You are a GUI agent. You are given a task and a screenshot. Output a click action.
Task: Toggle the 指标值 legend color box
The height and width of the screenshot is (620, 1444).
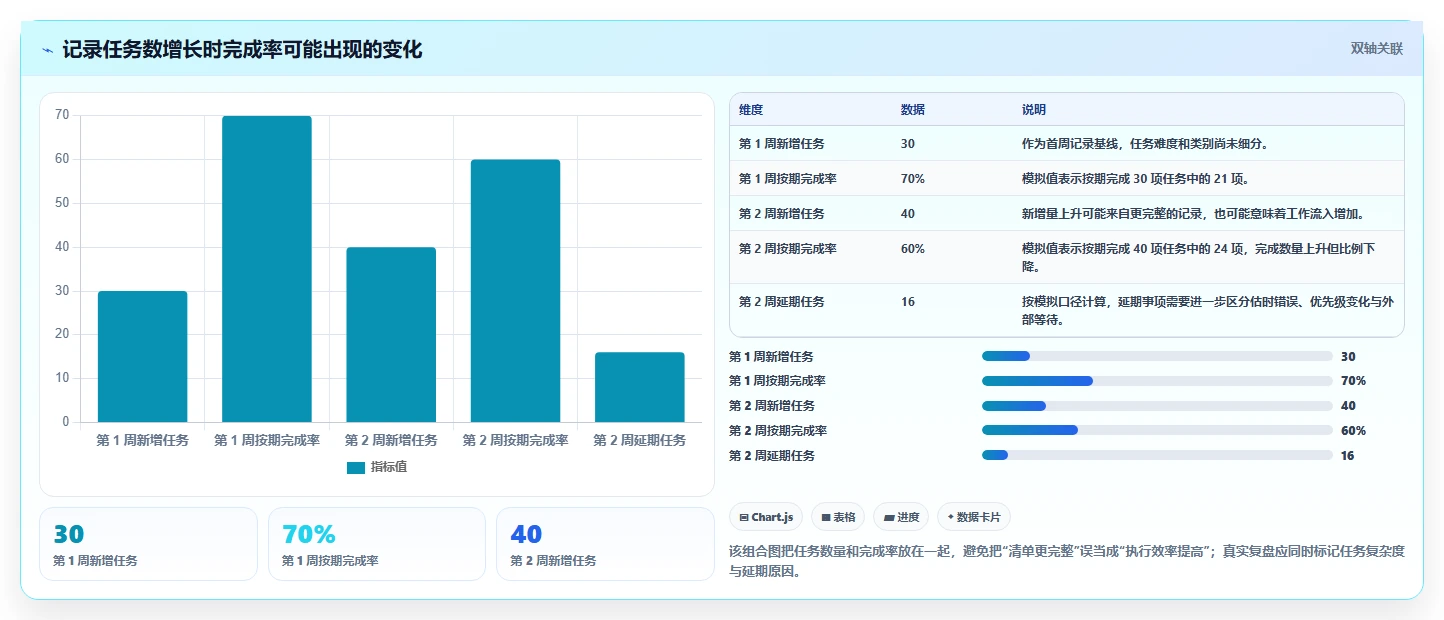[x=356, y=467]
